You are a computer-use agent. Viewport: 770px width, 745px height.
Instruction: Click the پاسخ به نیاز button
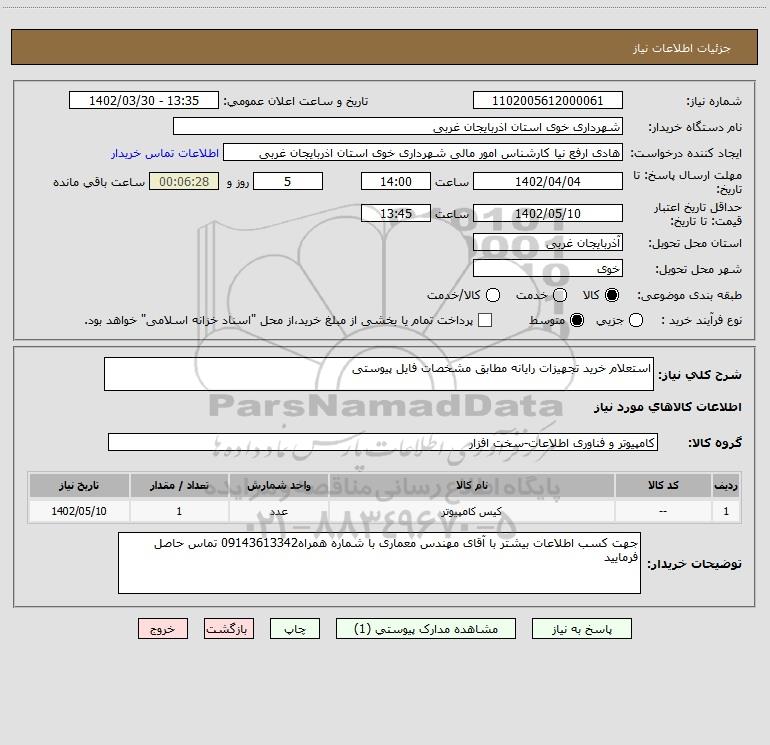coord(581,629)
